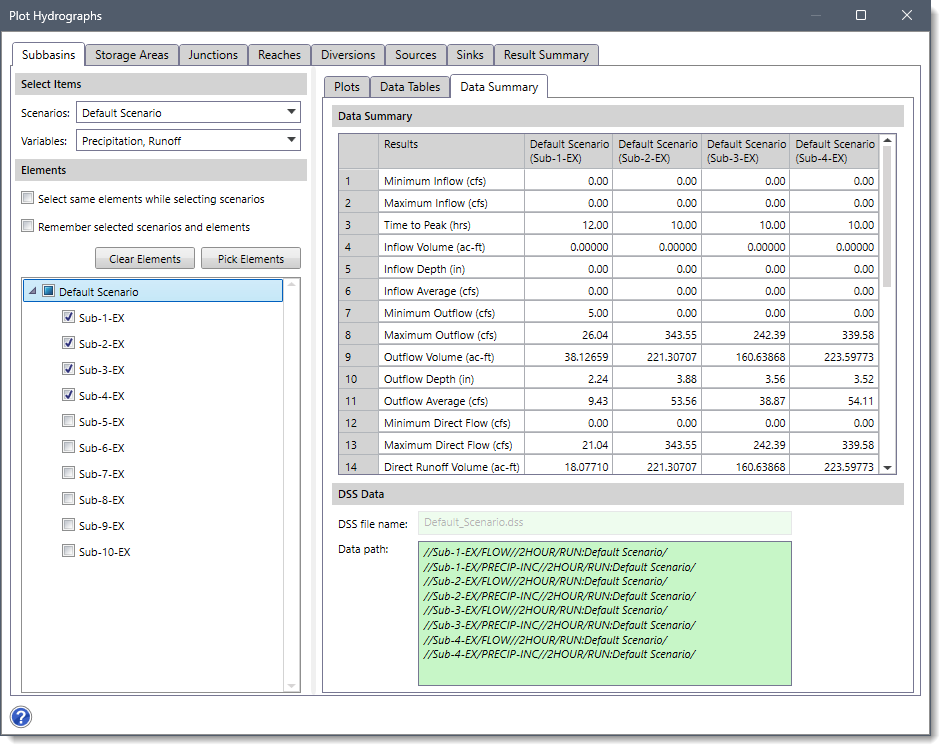946x751 pixels.
Task: Click the elements list scroll-up arrow
Action: [291, 284]
